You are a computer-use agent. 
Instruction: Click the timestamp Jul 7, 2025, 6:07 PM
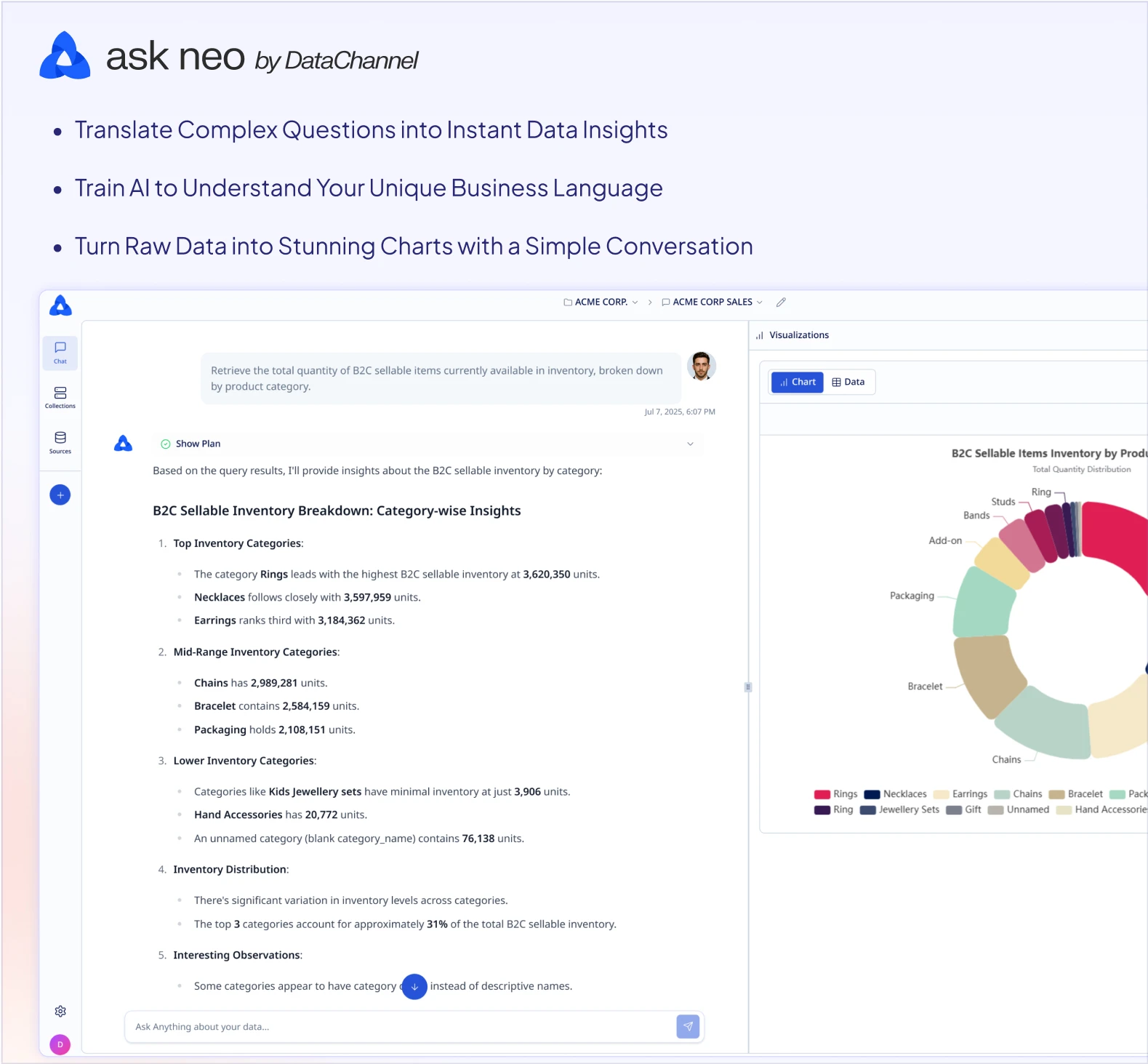pos(680,412)
